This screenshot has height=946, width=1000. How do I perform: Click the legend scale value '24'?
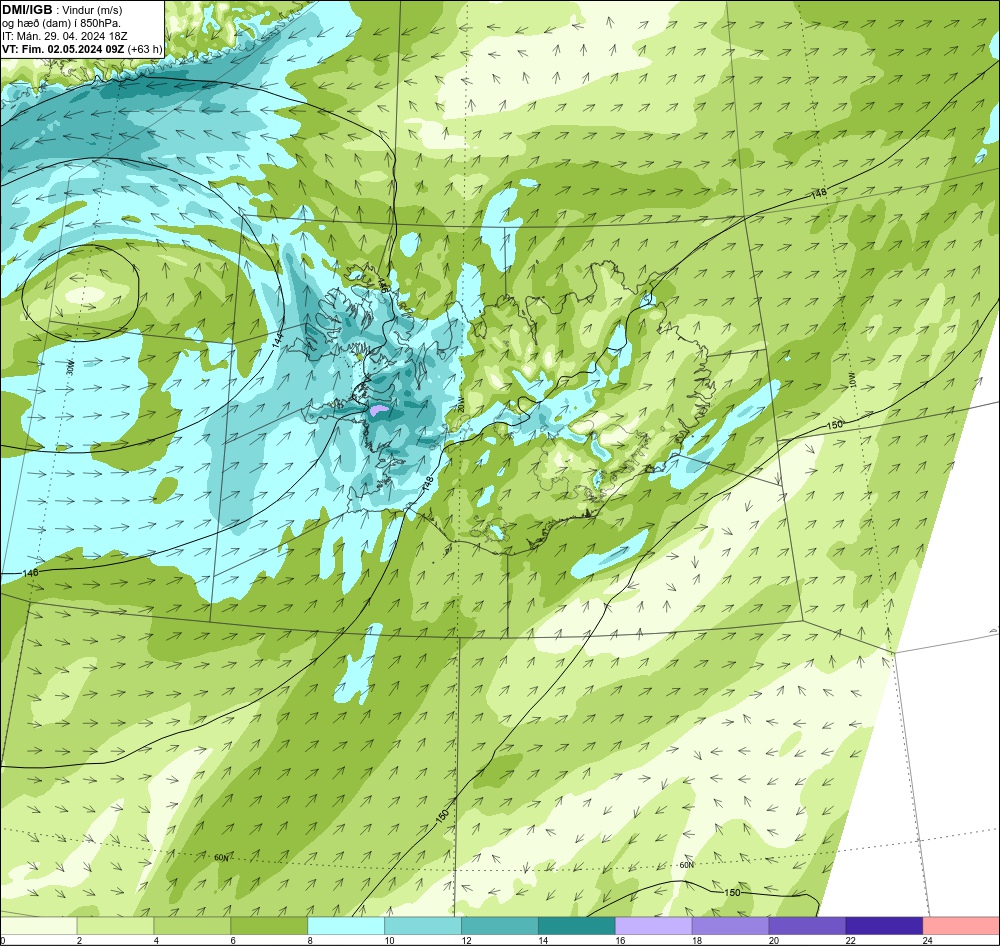(927, 940)
